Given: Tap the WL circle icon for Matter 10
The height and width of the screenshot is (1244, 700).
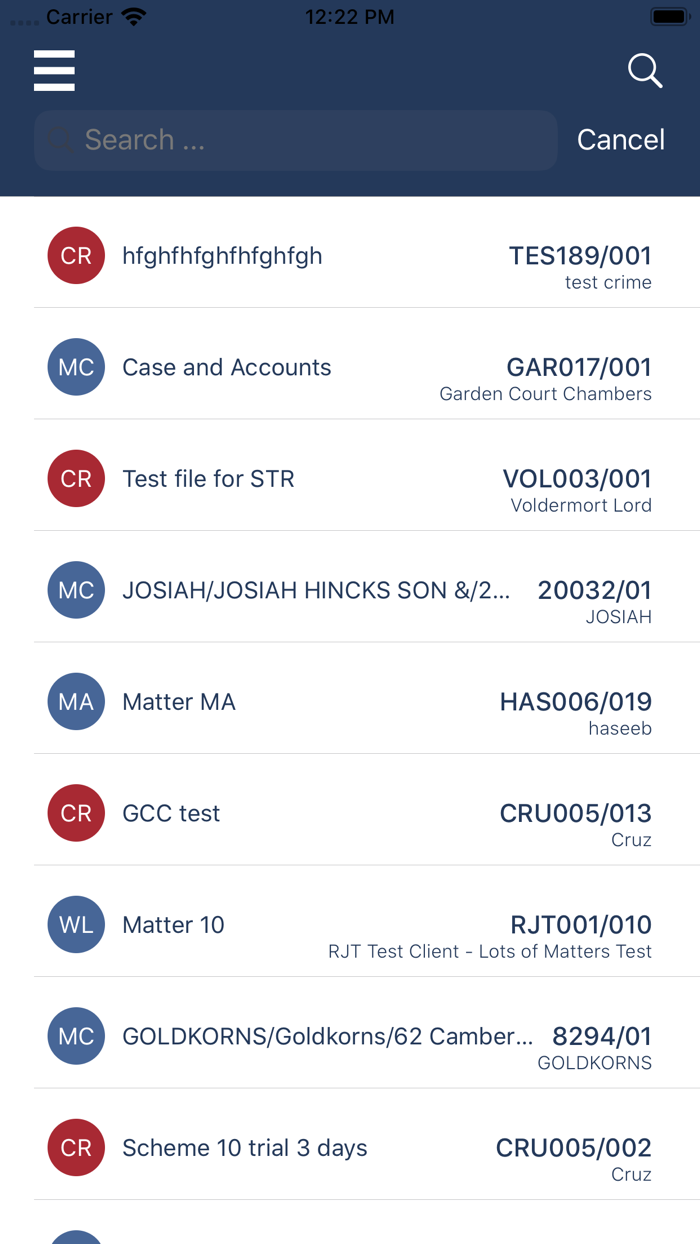Looking at the screenshot, I should pos(76,924).
